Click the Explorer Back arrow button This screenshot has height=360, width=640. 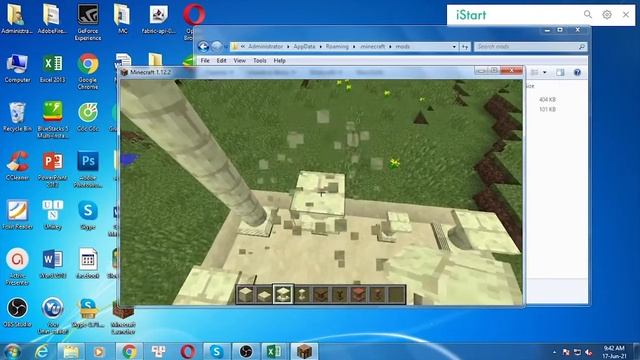coord(203,47)
